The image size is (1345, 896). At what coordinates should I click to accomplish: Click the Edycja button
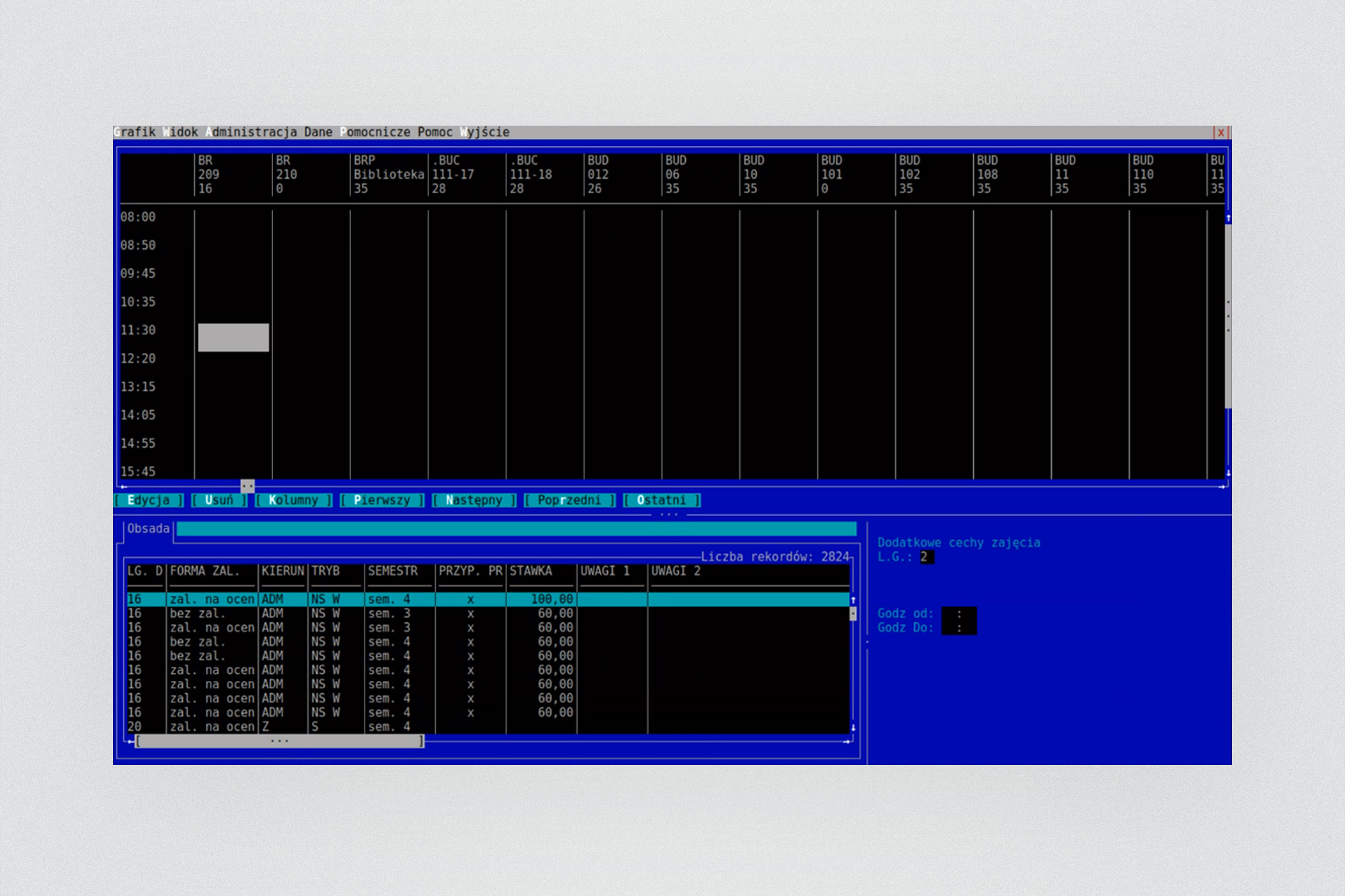click(149, 500)
